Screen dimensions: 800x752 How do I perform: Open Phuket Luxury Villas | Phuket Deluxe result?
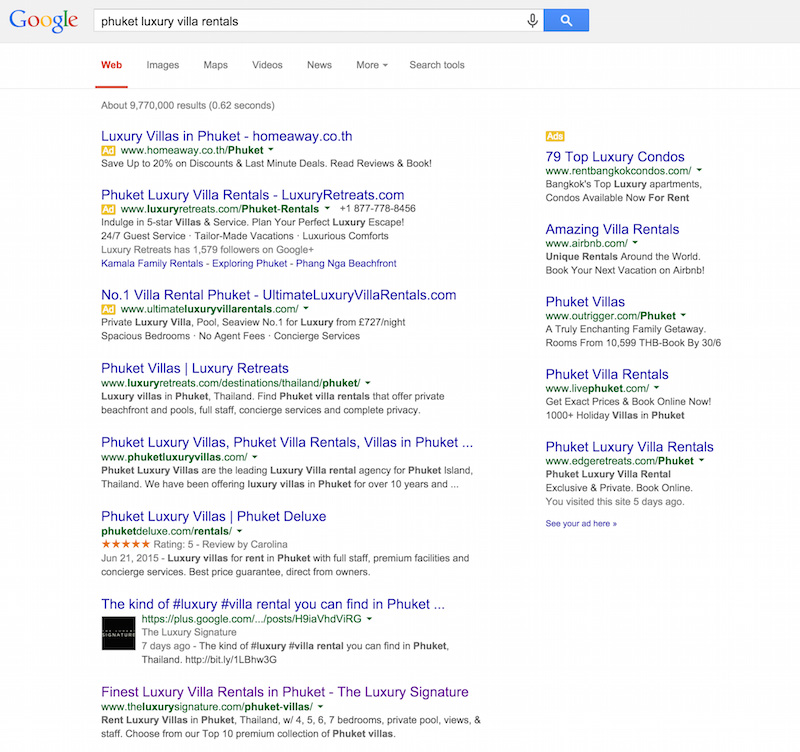click(x=213, y=516)
